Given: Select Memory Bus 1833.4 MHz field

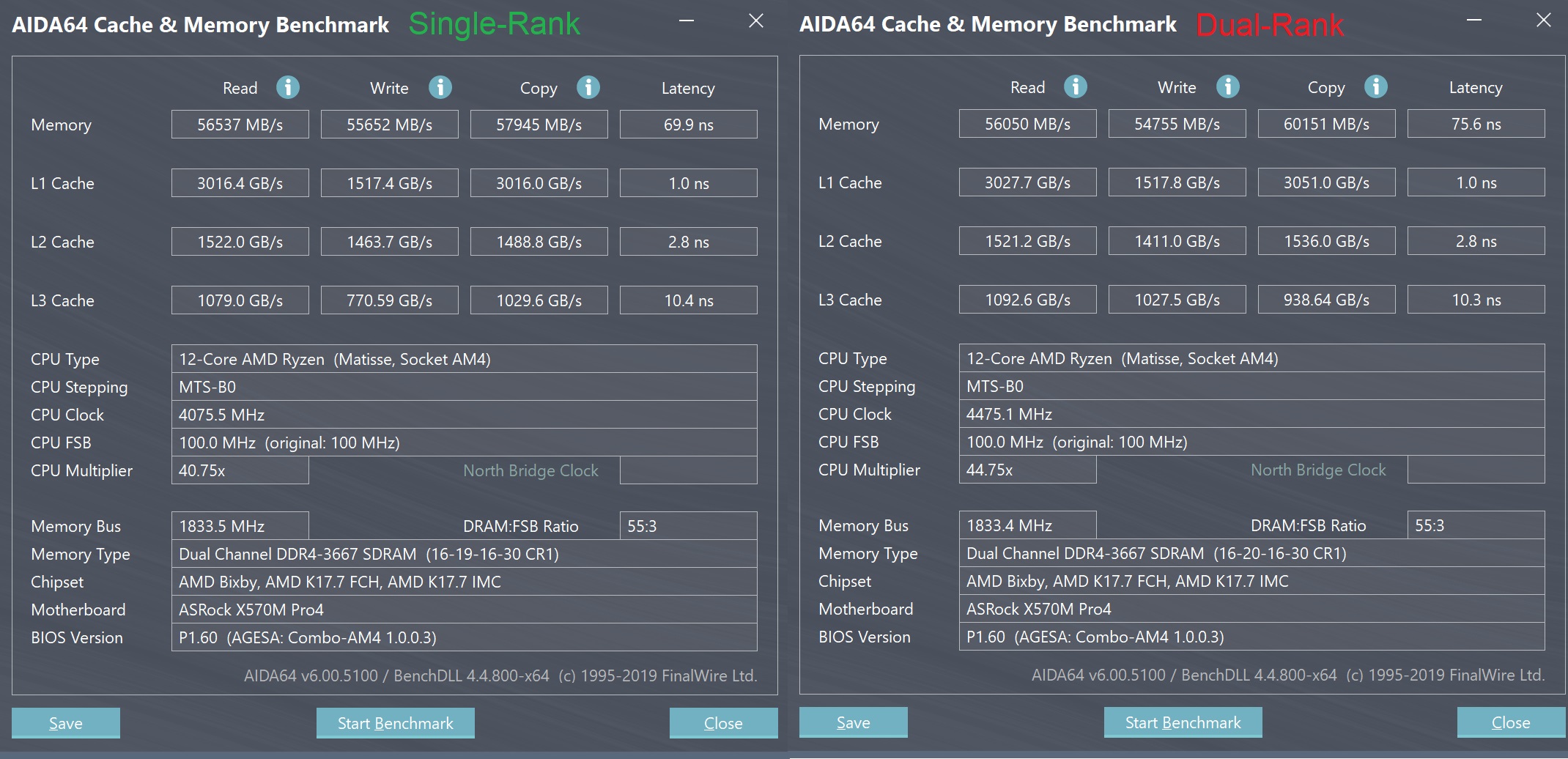Looking at the screenshot, I should coord(1028,525).
